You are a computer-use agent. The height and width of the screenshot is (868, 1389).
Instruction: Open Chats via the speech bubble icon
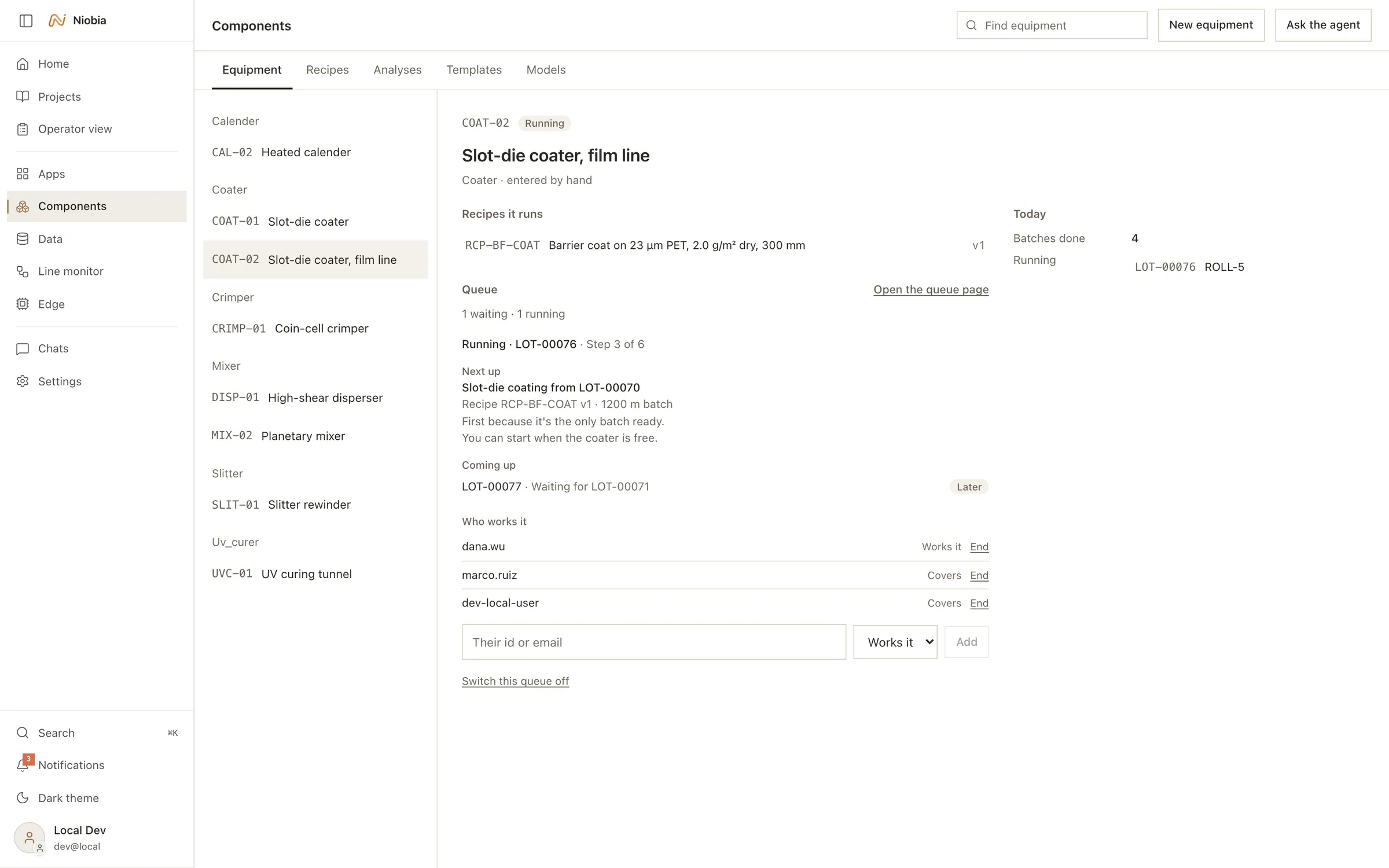pos(23,348)
